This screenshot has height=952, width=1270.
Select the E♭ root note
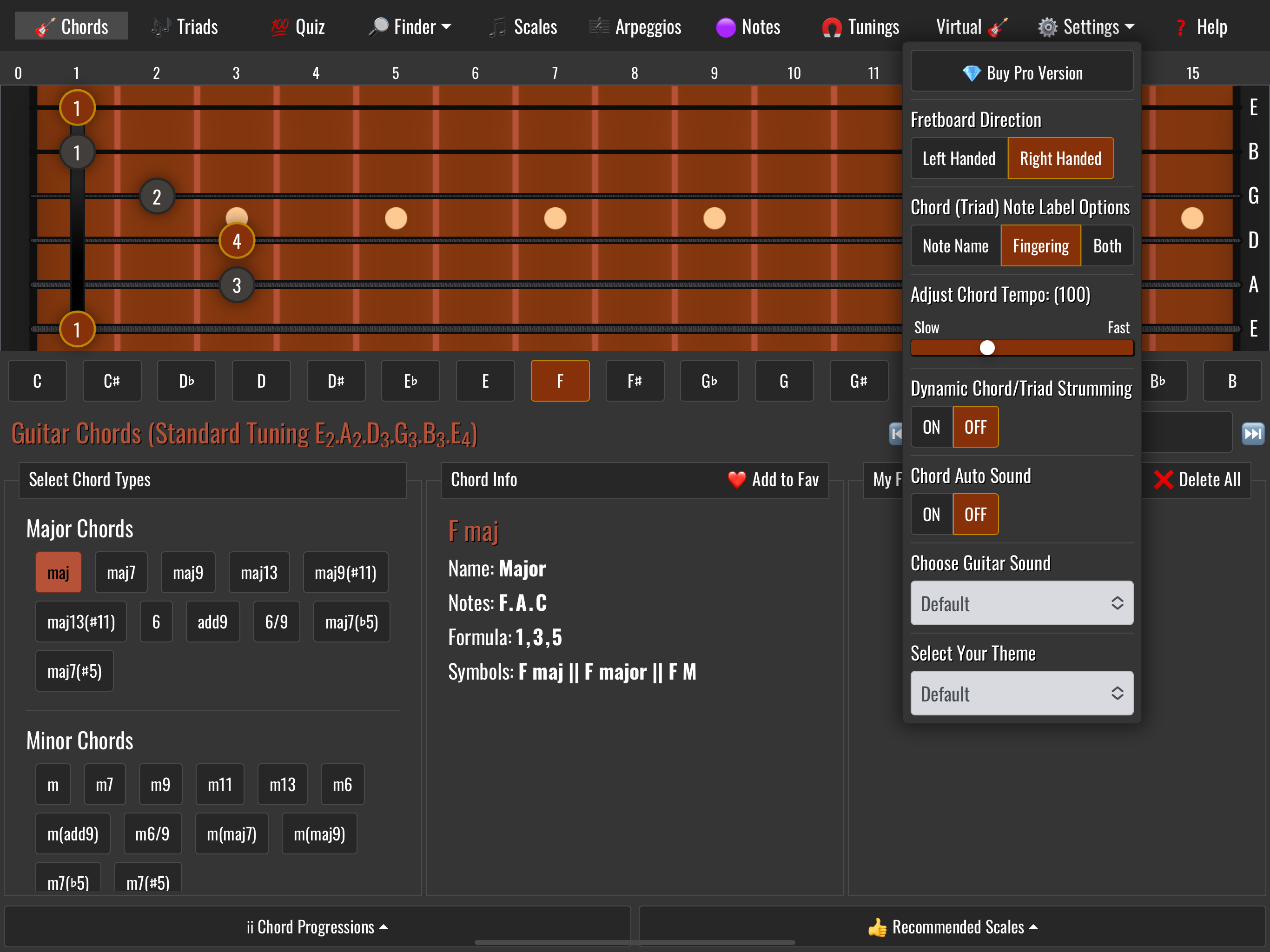[x=410, y=381]
